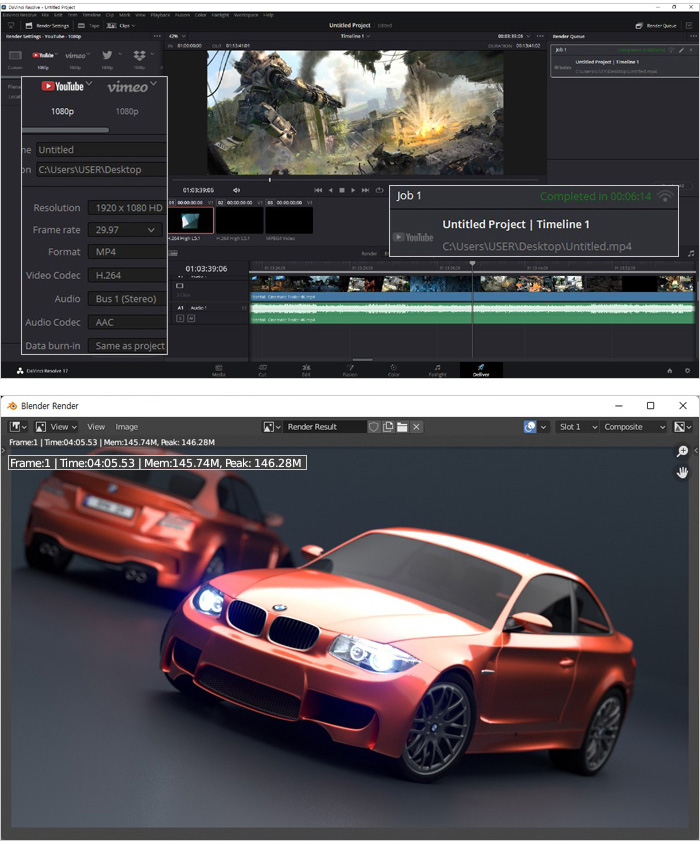Open the Slot 1 dropdown
Viewport: 700px width, 844px height.
coord(578,427)
